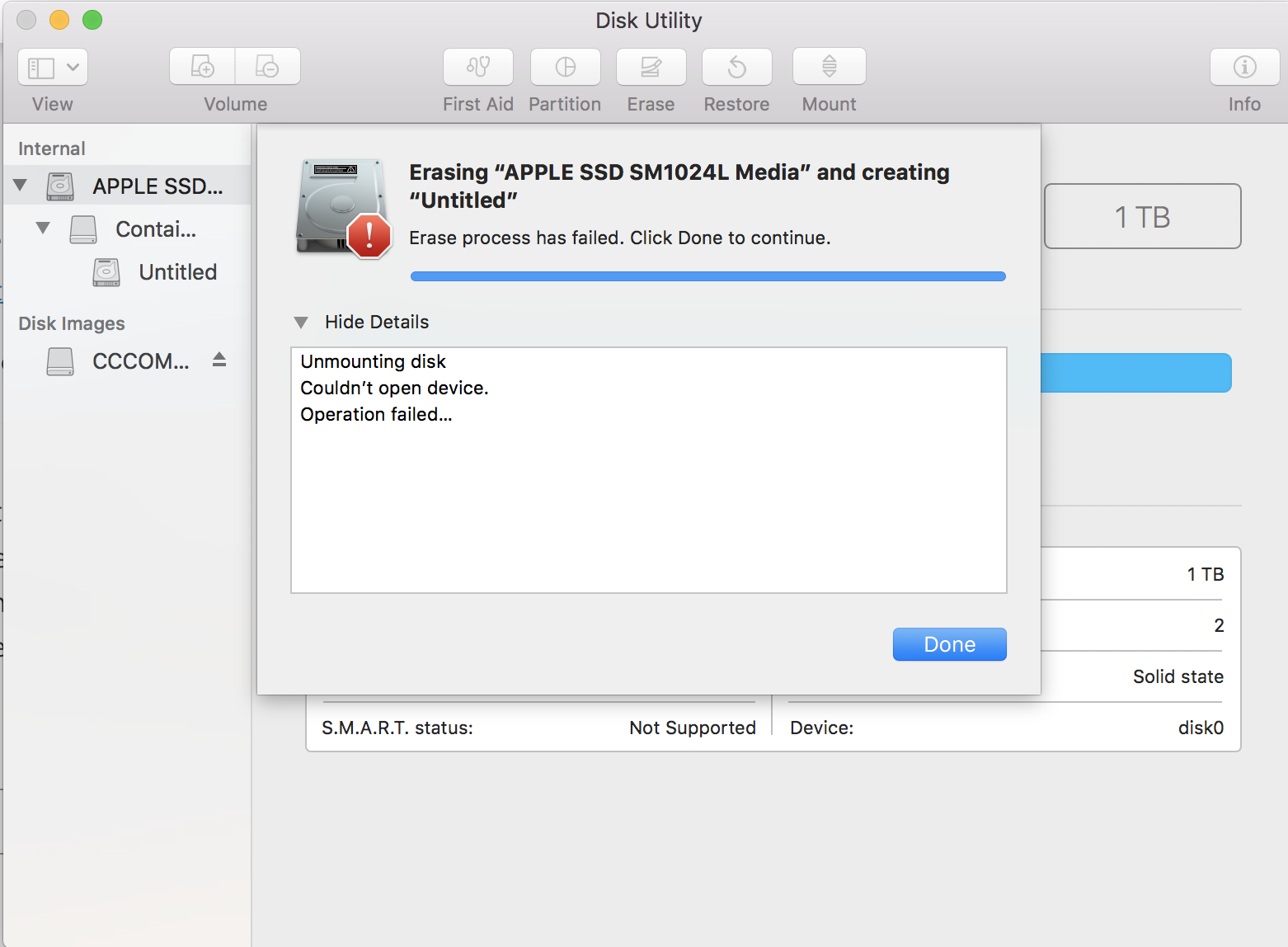Image resolution: width=1288 pixels, height=947 pixels.
Task: Click the "Erase process has failed" message
Action: point(620,238)
